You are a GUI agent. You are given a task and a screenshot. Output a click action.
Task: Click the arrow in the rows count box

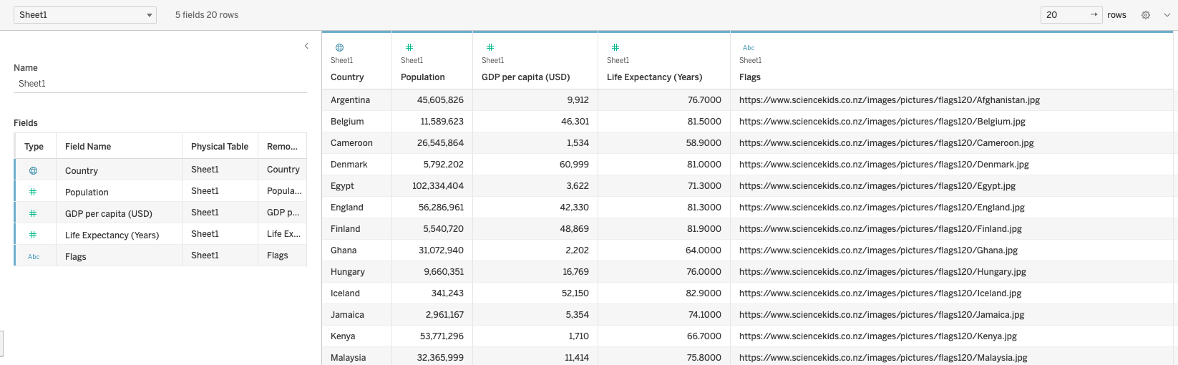(x=1093, y=15)
